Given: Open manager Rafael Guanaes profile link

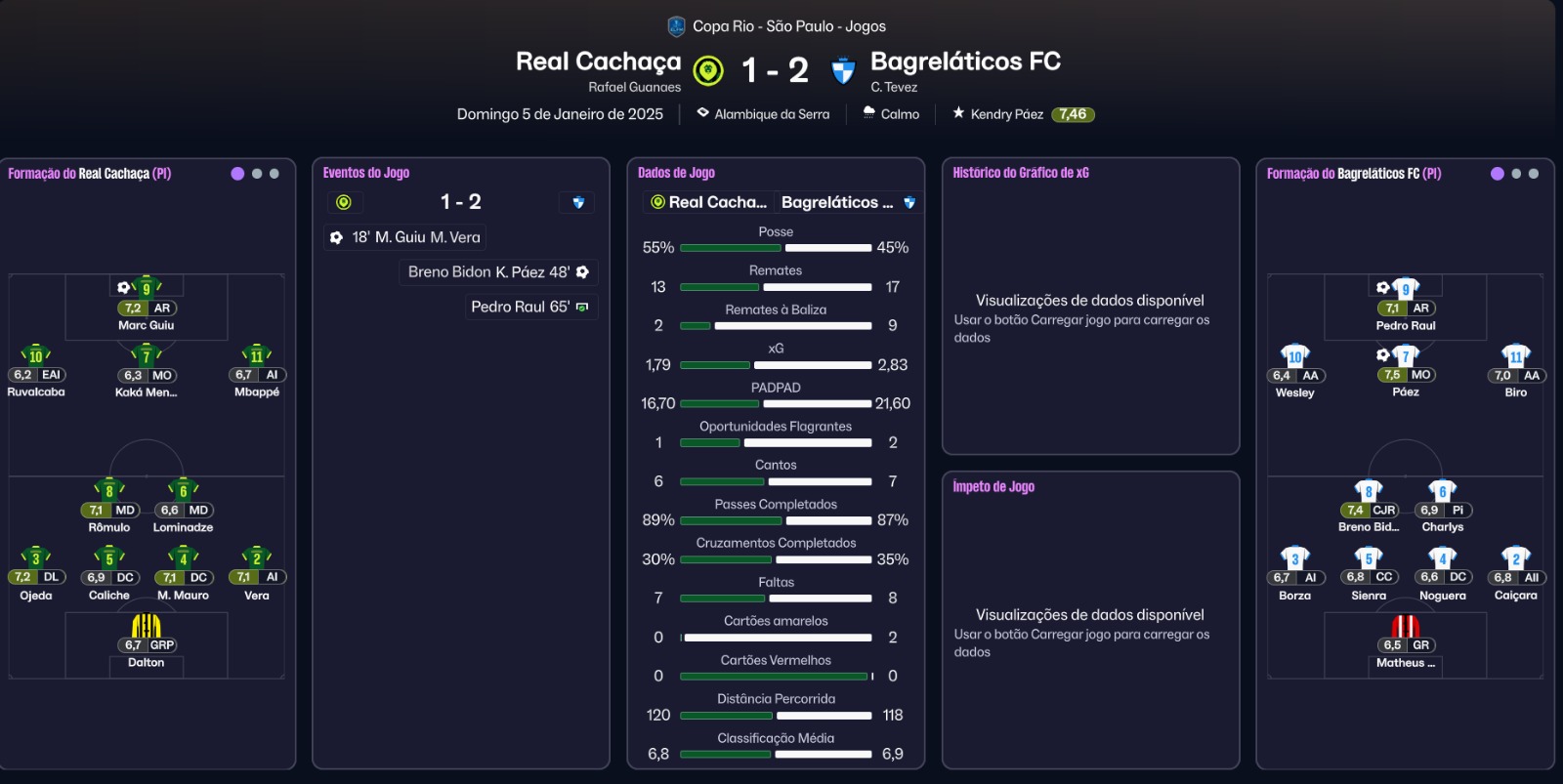Looking at the screenshot, I should (x=634, y=87).
